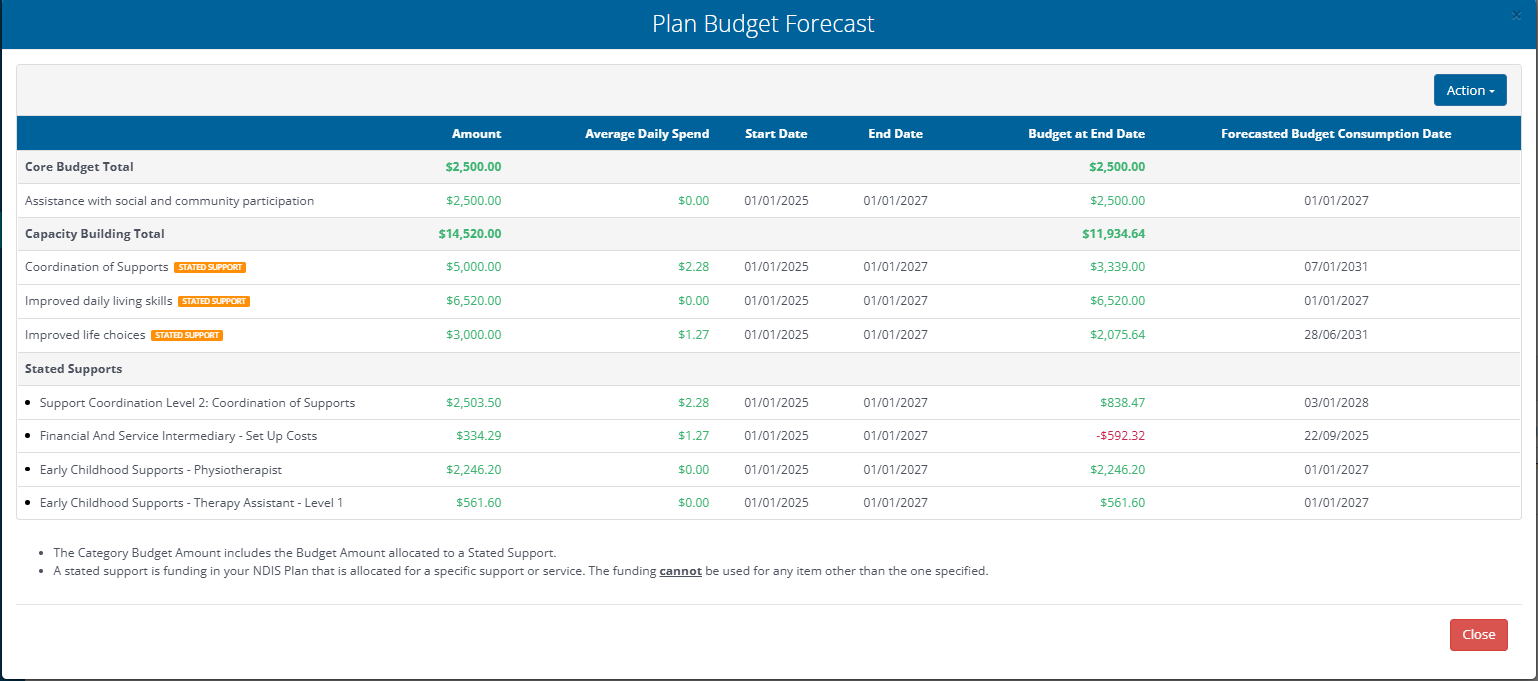Click the Support Coordination Level 2 item
The height and width of the screenshot is (681, 1538).
coord(197,403)
